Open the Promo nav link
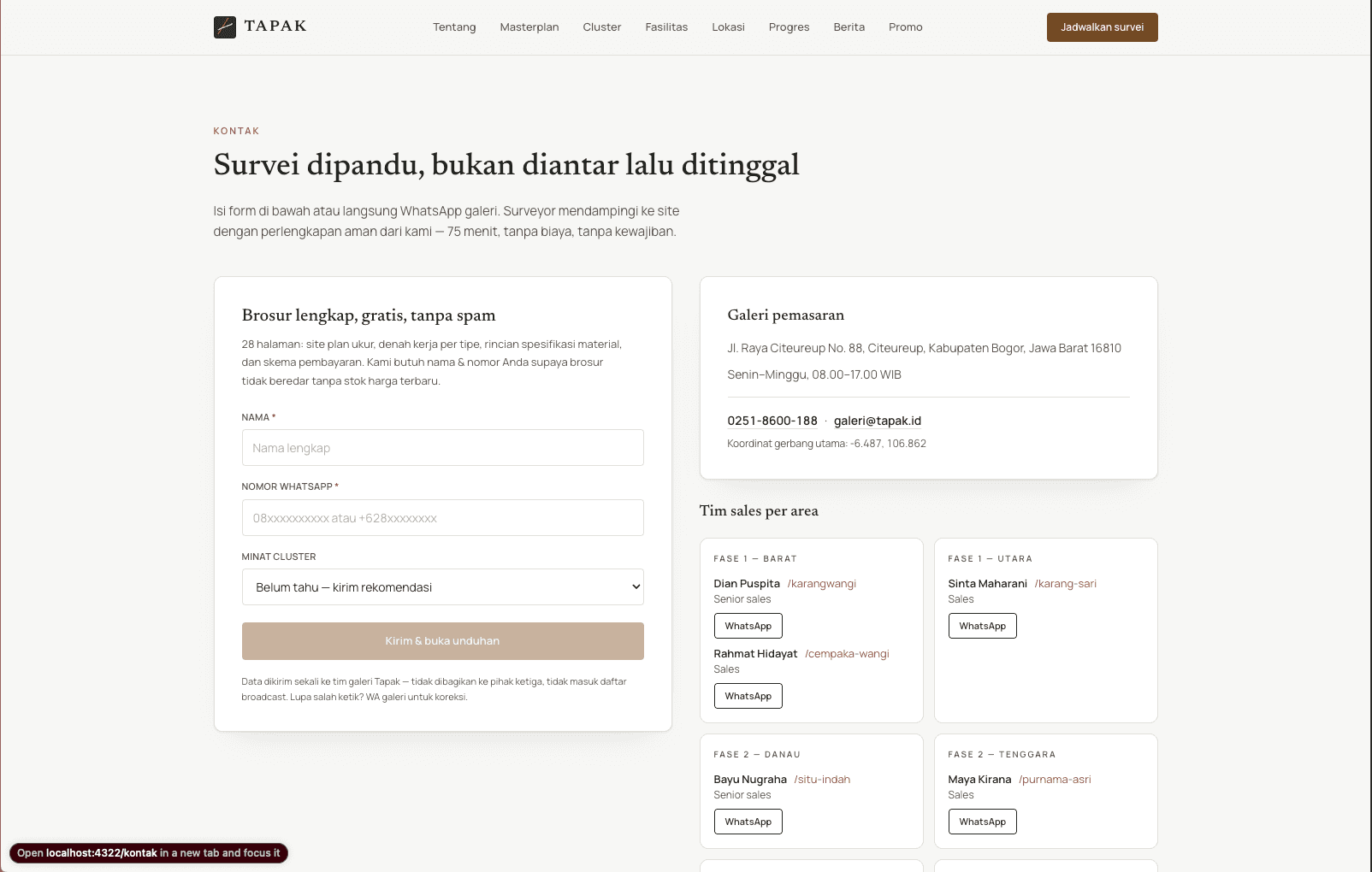Screen dimensions: 1372x872 pyautogui.click(x=906, y=27)
